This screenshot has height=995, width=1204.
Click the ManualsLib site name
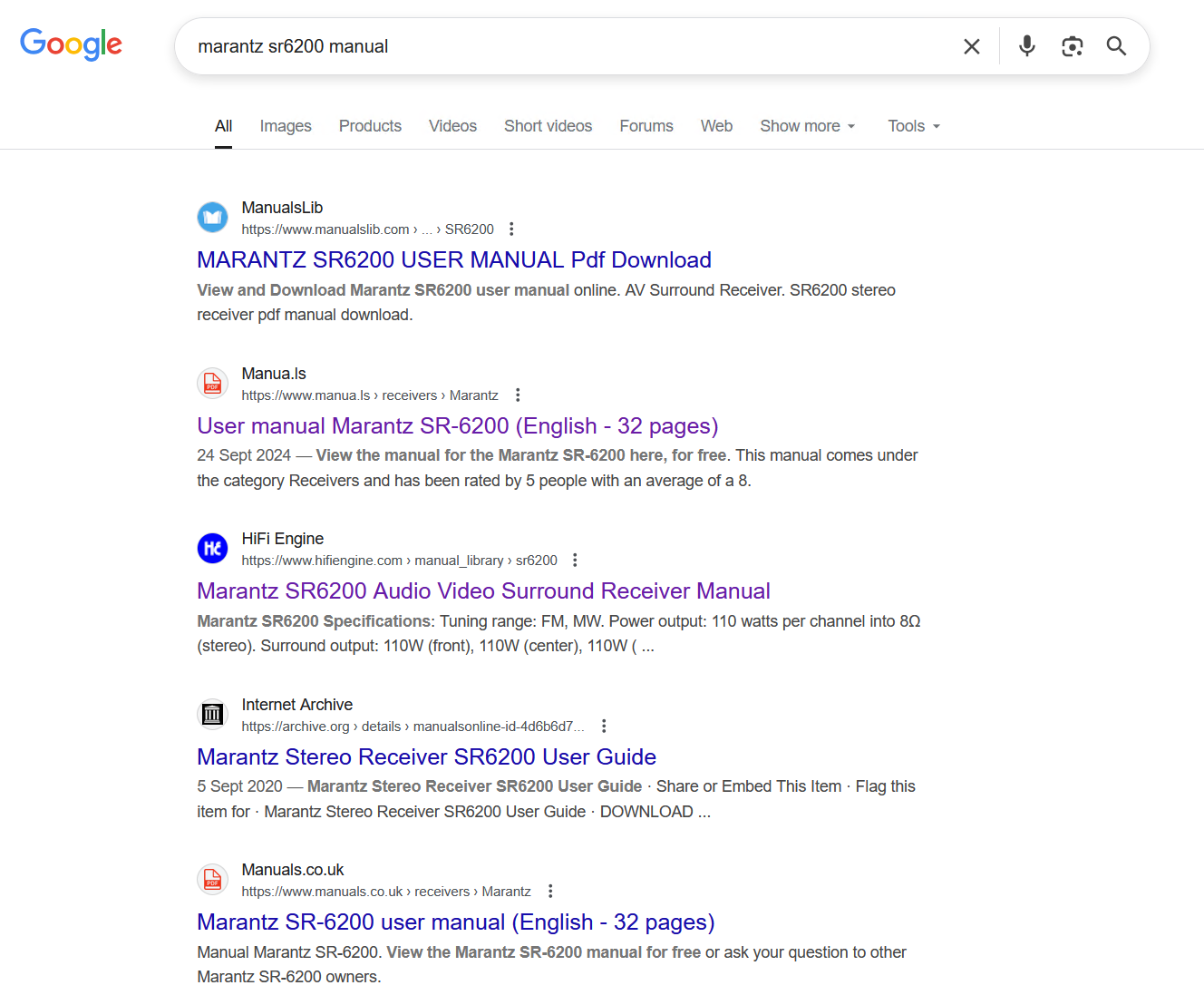282,208
